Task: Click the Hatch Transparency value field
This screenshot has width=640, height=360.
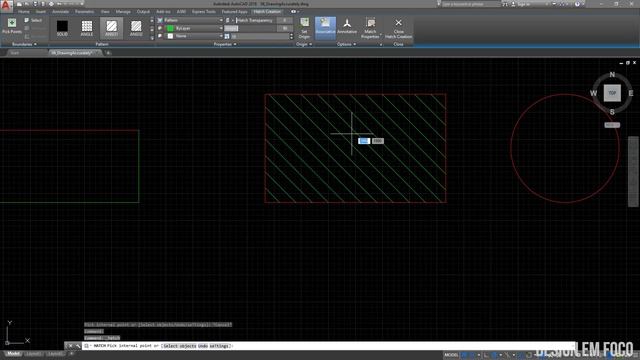Action: click(284, 20)
